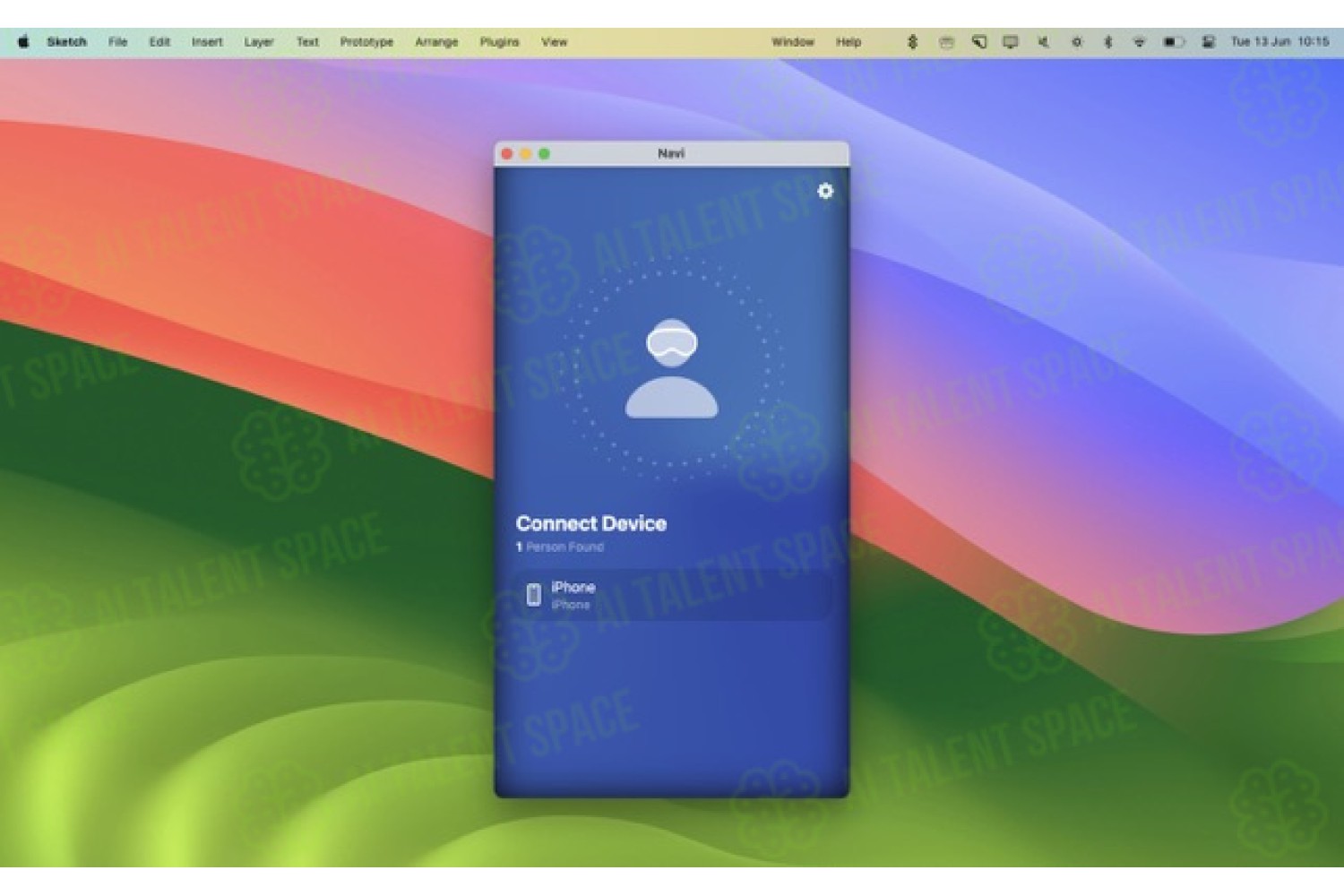
Task: Click the Navi window title
Action: coord(671,153)
